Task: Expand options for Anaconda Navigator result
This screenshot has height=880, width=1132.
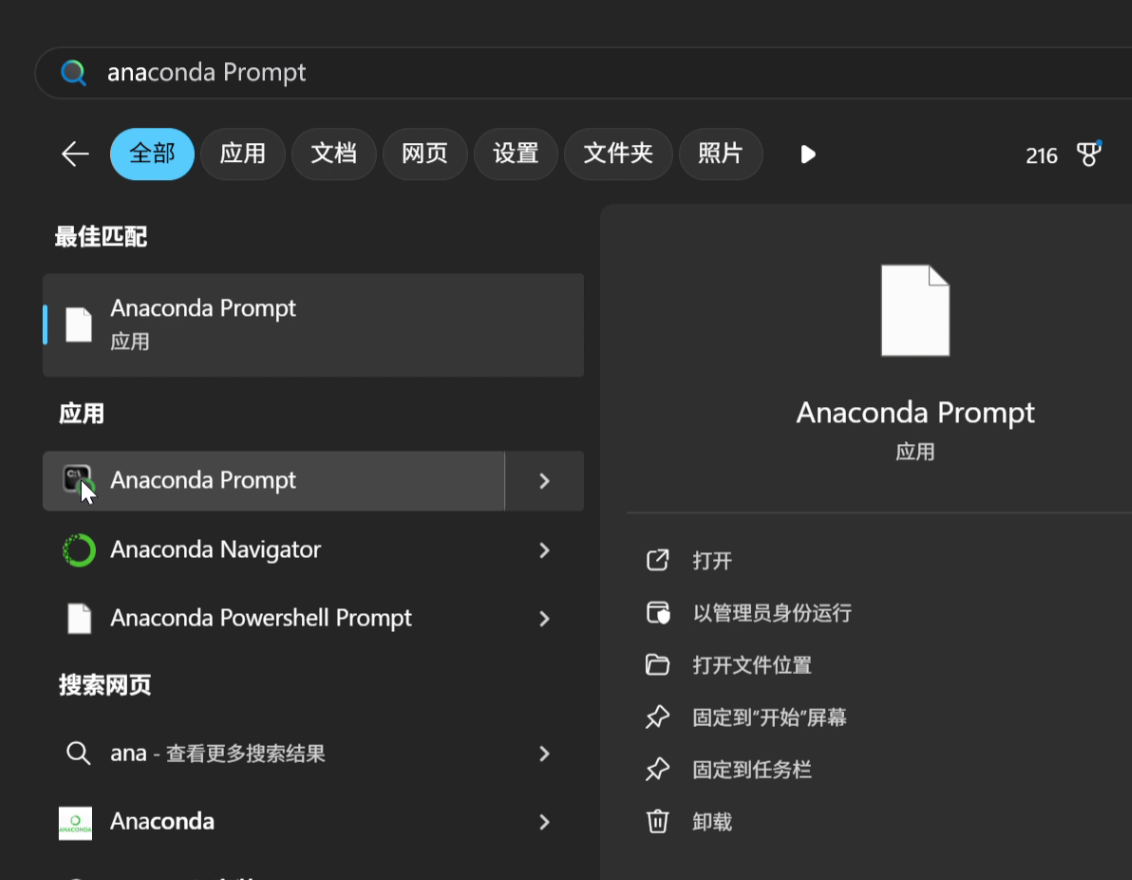Action: (544, 550)
